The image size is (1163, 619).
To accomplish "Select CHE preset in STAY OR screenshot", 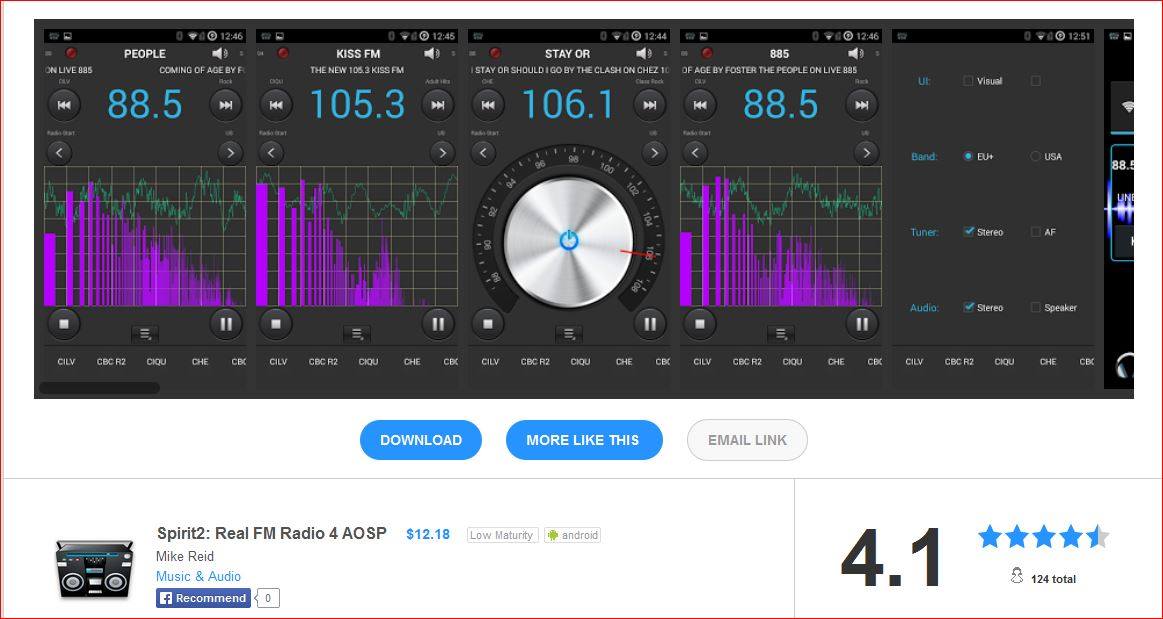I will [x=624, y=362].
